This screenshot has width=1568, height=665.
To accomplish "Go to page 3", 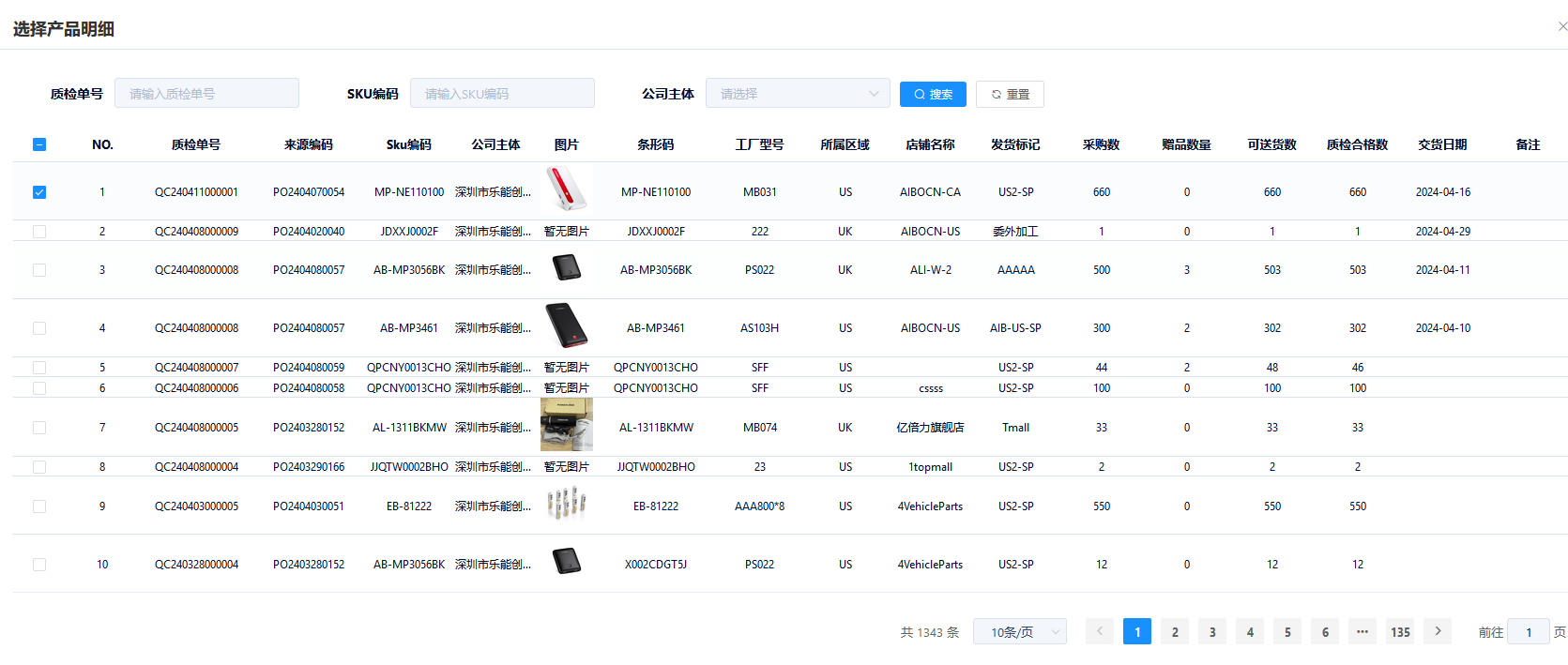I will pyautogui.click(x=1212, y=631).
